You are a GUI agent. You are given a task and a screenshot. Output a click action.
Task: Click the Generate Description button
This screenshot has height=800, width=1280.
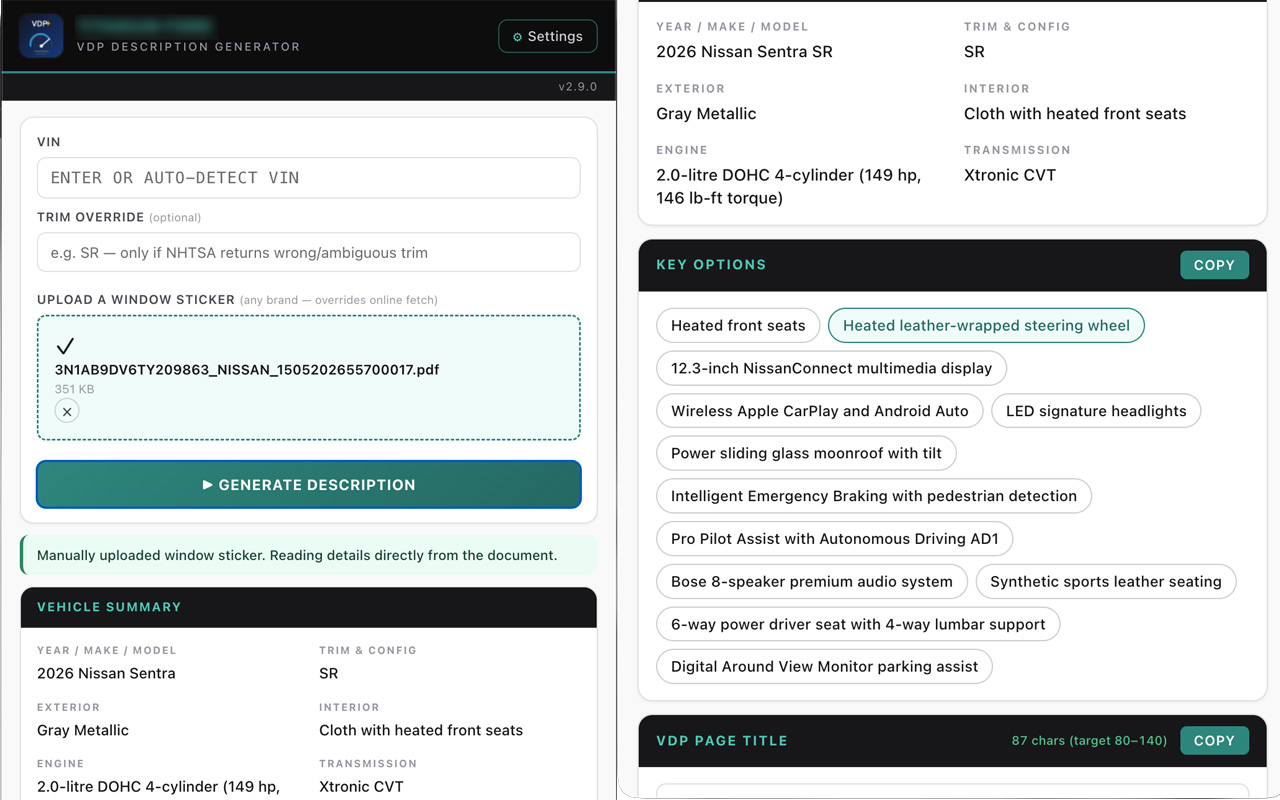click(x=309, y=484)
